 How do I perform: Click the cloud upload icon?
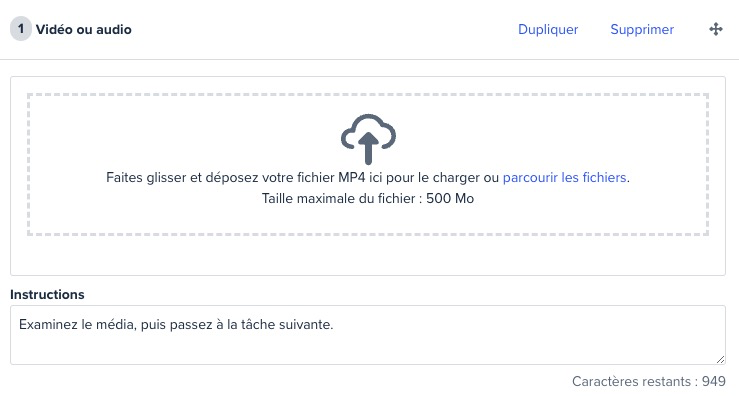[368, 139]
